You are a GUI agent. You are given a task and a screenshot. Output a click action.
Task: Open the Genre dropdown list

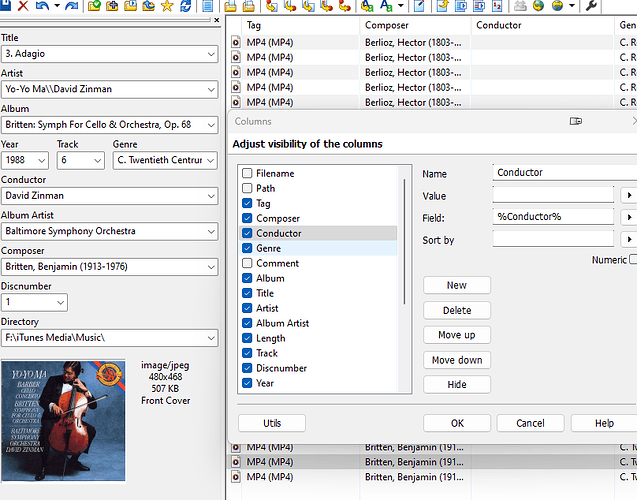click(210, 160)
